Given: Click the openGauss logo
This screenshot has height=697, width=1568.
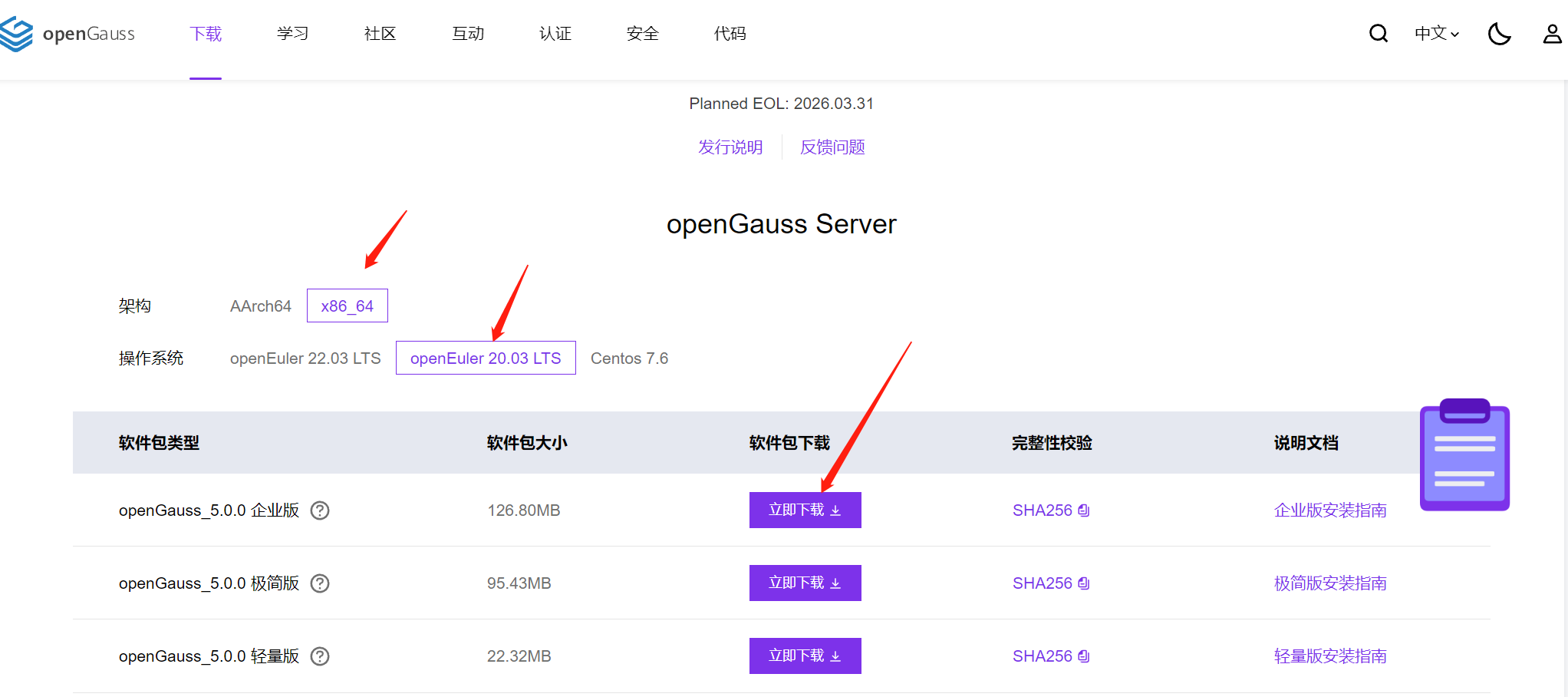Looking at the screenshot, I should (68, 34).
